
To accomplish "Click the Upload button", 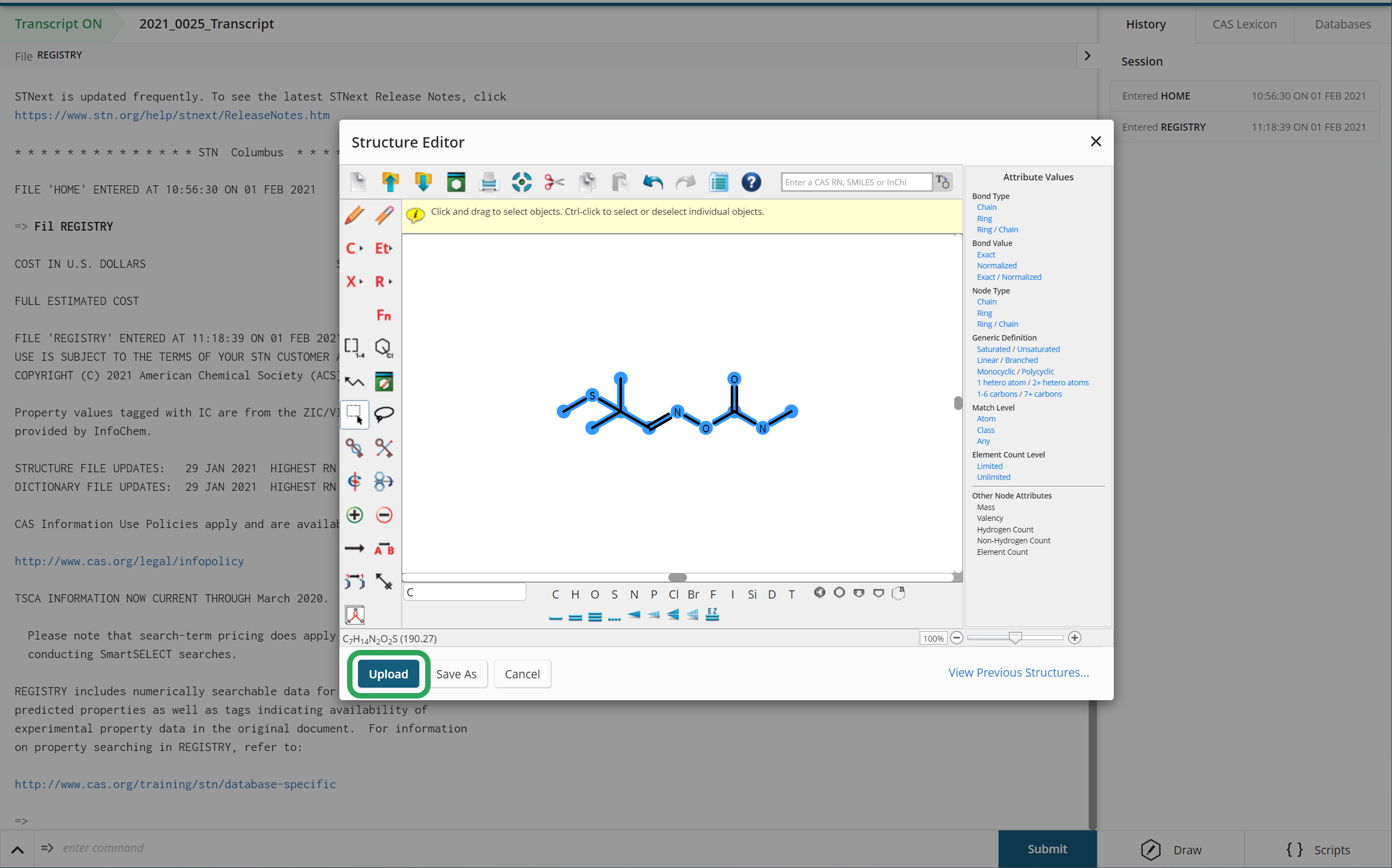I will (389, 674).
